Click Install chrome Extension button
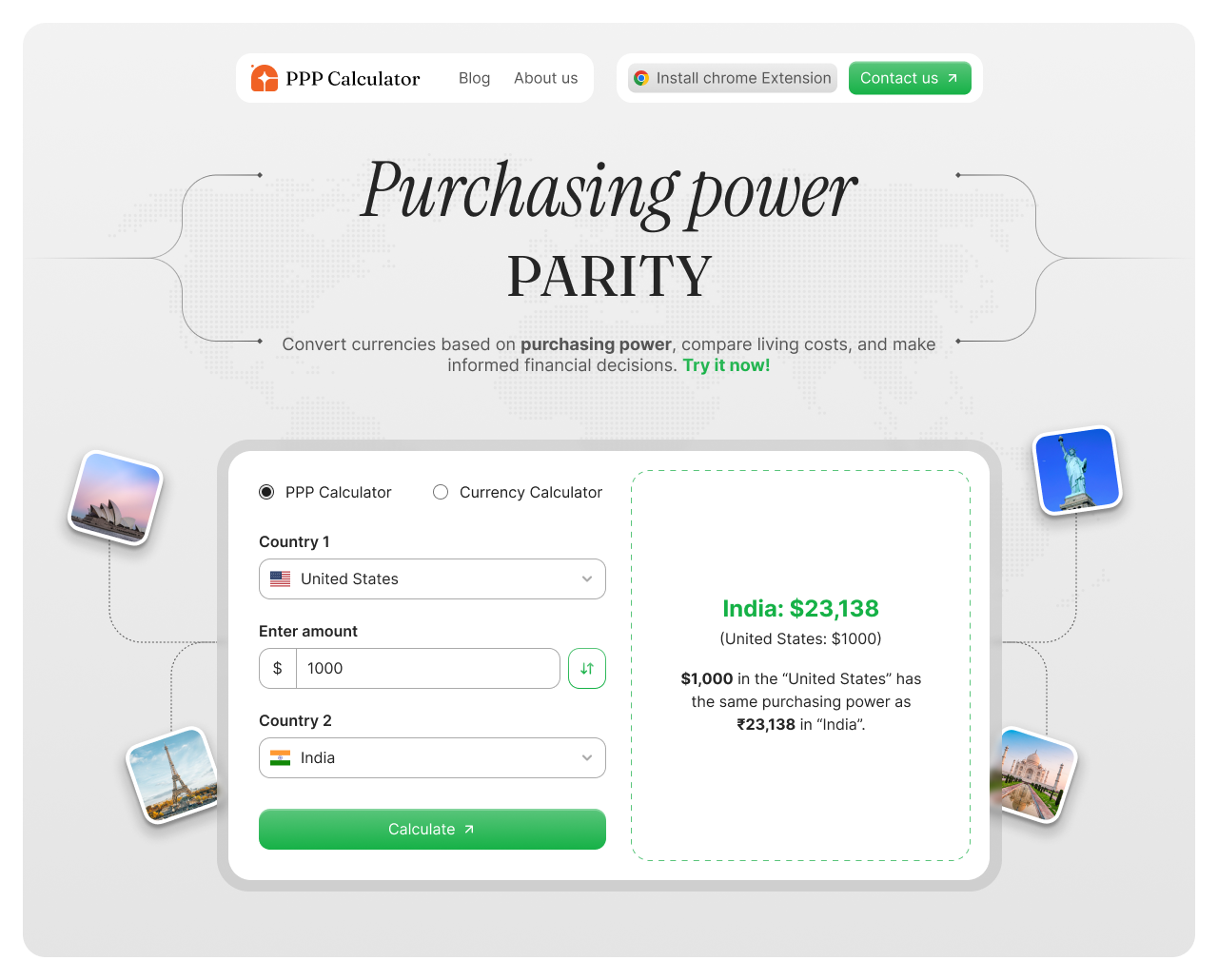This screenshot has height=980, width=1218. 733,78
